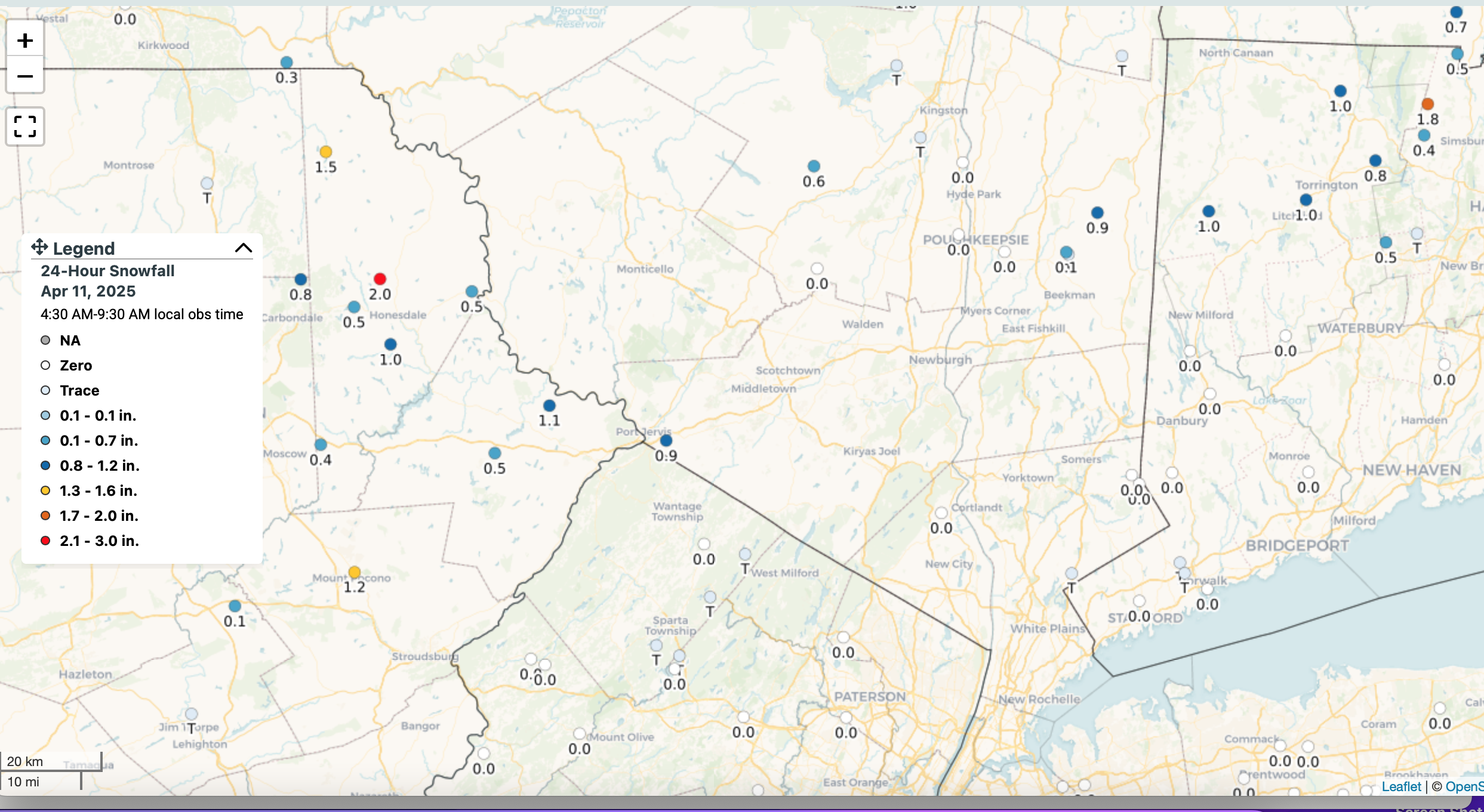
Task: Click the 0.0 marker near Coram
Action: 1439,708
